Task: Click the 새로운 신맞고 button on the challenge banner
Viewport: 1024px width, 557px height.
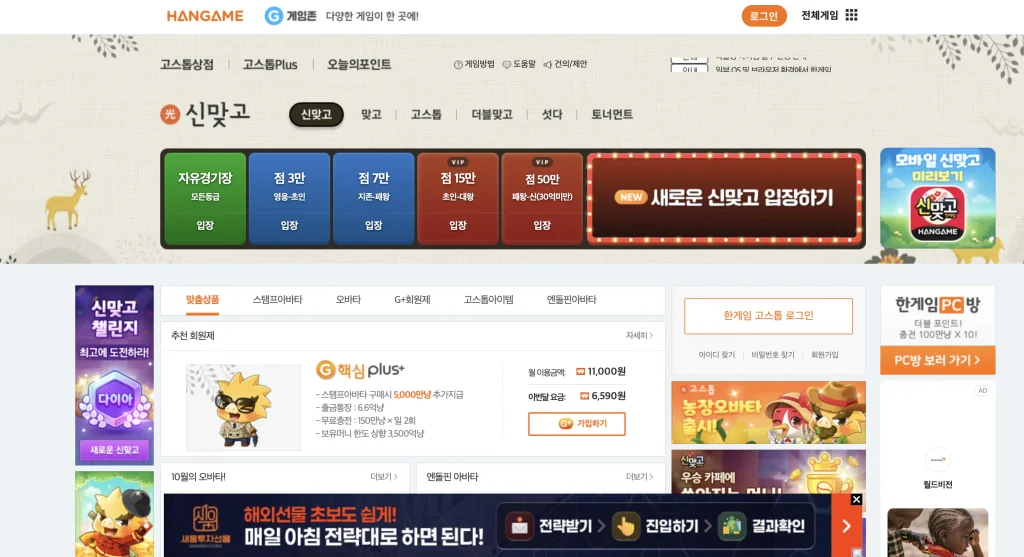Action: click(114, 450)
